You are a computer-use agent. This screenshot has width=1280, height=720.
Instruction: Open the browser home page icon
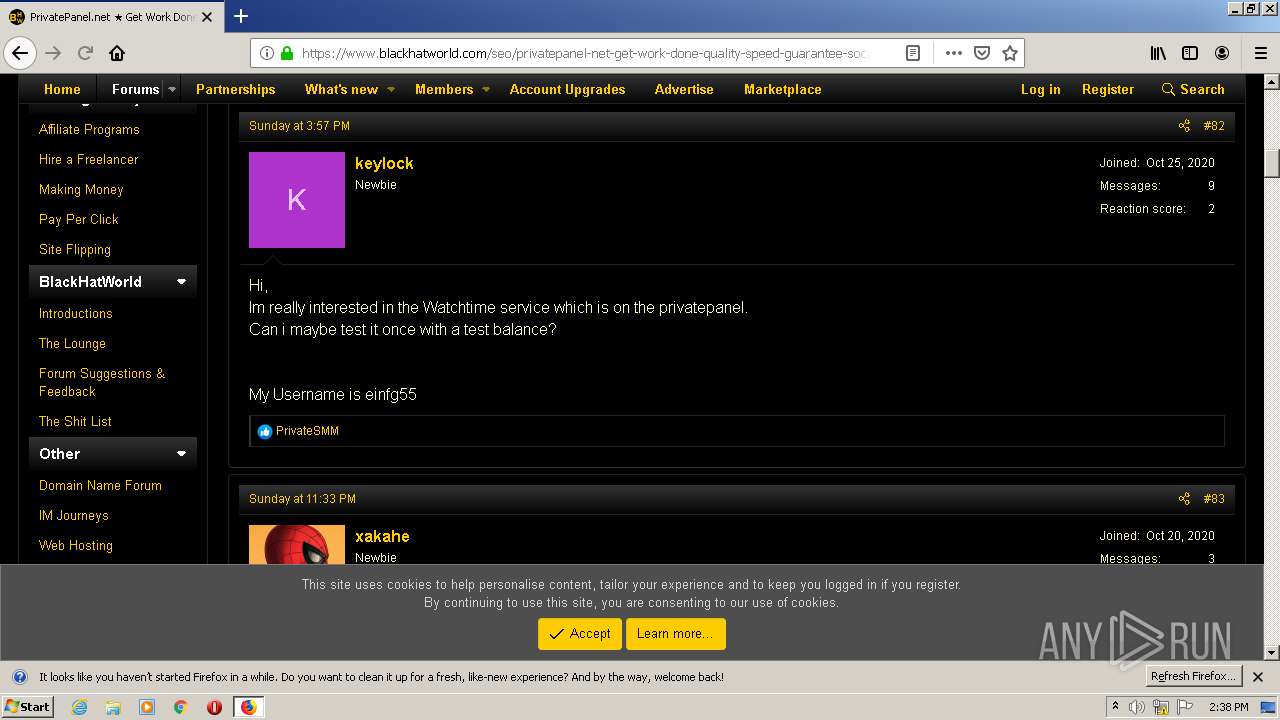pos(117,53)
